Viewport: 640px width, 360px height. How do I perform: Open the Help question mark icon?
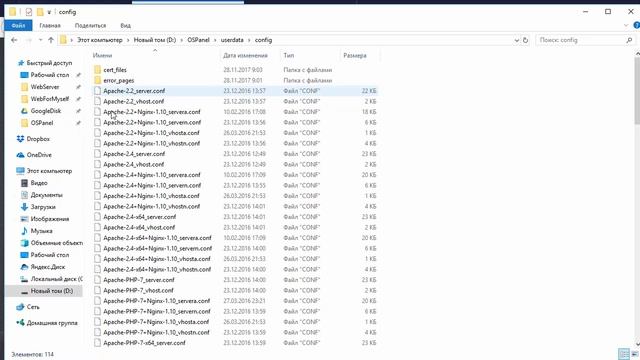636,25
